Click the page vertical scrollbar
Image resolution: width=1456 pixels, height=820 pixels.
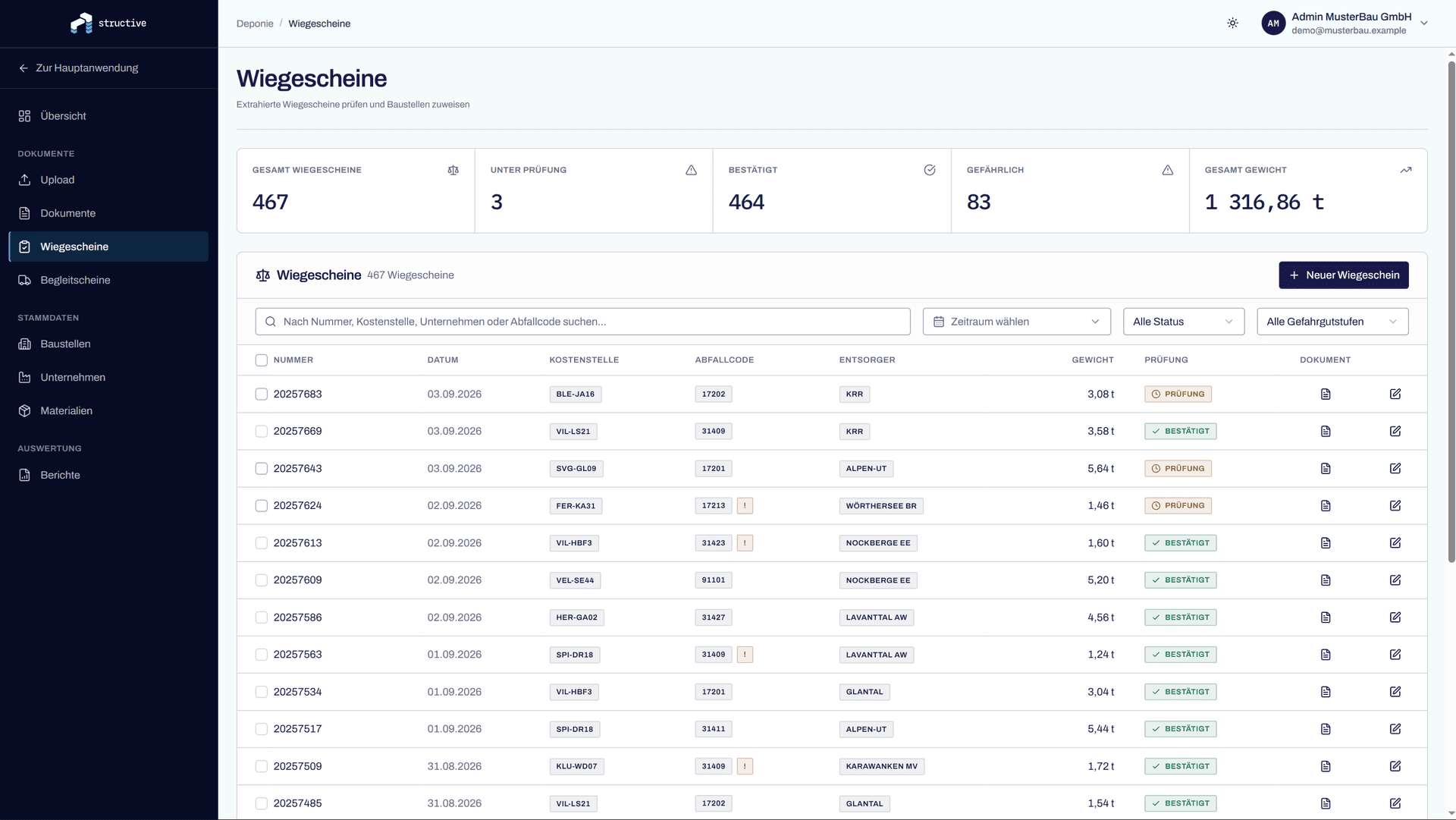click(x=1451, y=311)
